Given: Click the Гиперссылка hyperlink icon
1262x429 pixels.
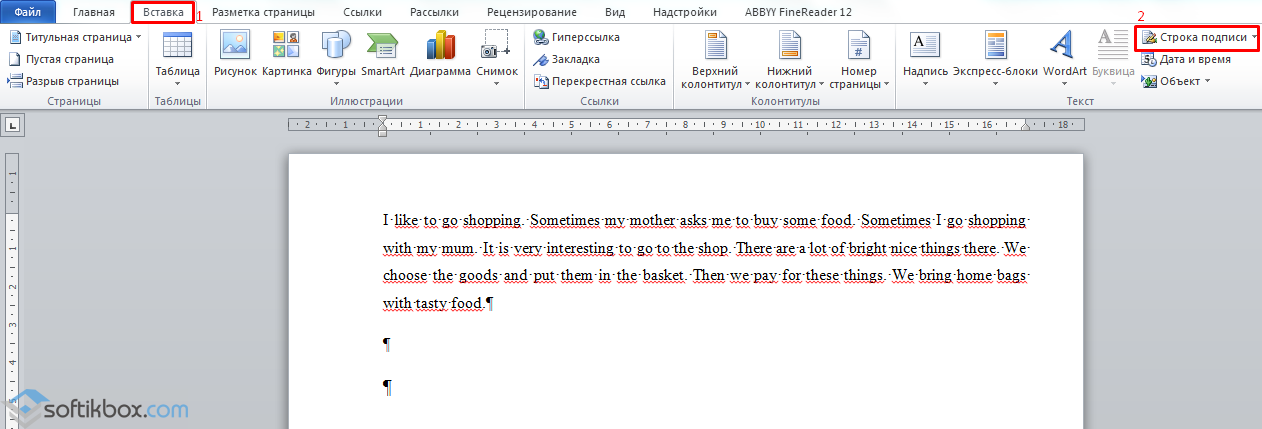Looking at the screenshot, I should (x=540, y=37).
